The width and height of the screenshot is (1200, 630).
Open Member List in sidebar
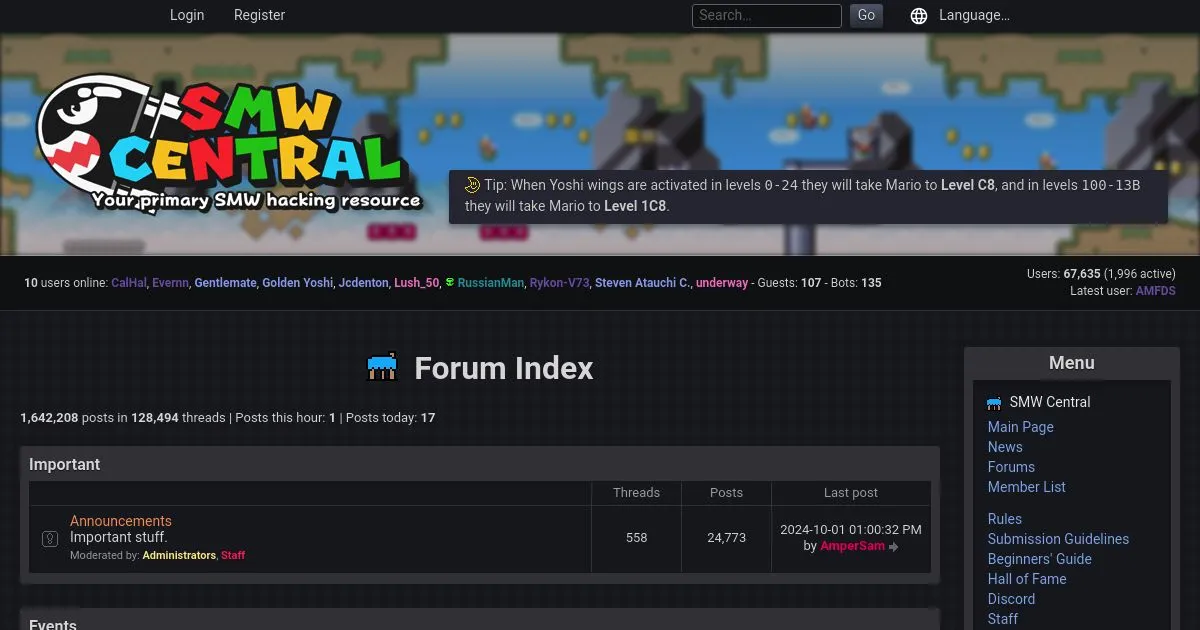click(x=1027, y=487)
